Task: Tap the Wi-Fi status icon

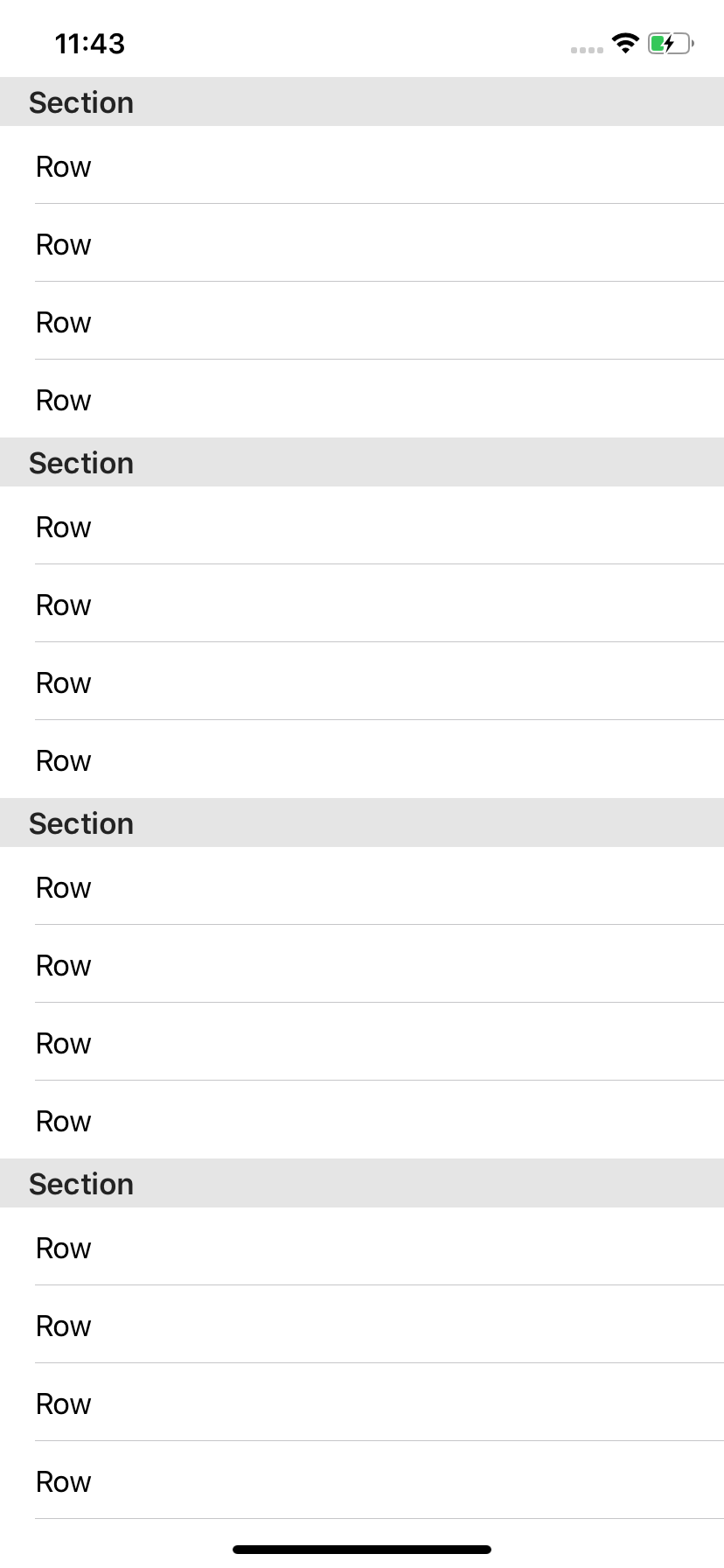Action: coord(625,43)
